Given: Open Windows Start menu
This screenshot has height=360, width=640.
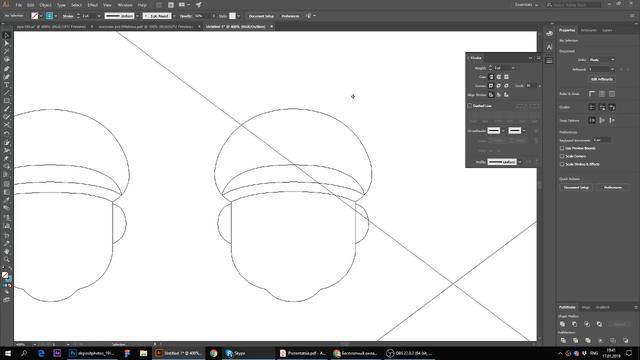Looking at the screenshot, I should (x=8, y=353).
